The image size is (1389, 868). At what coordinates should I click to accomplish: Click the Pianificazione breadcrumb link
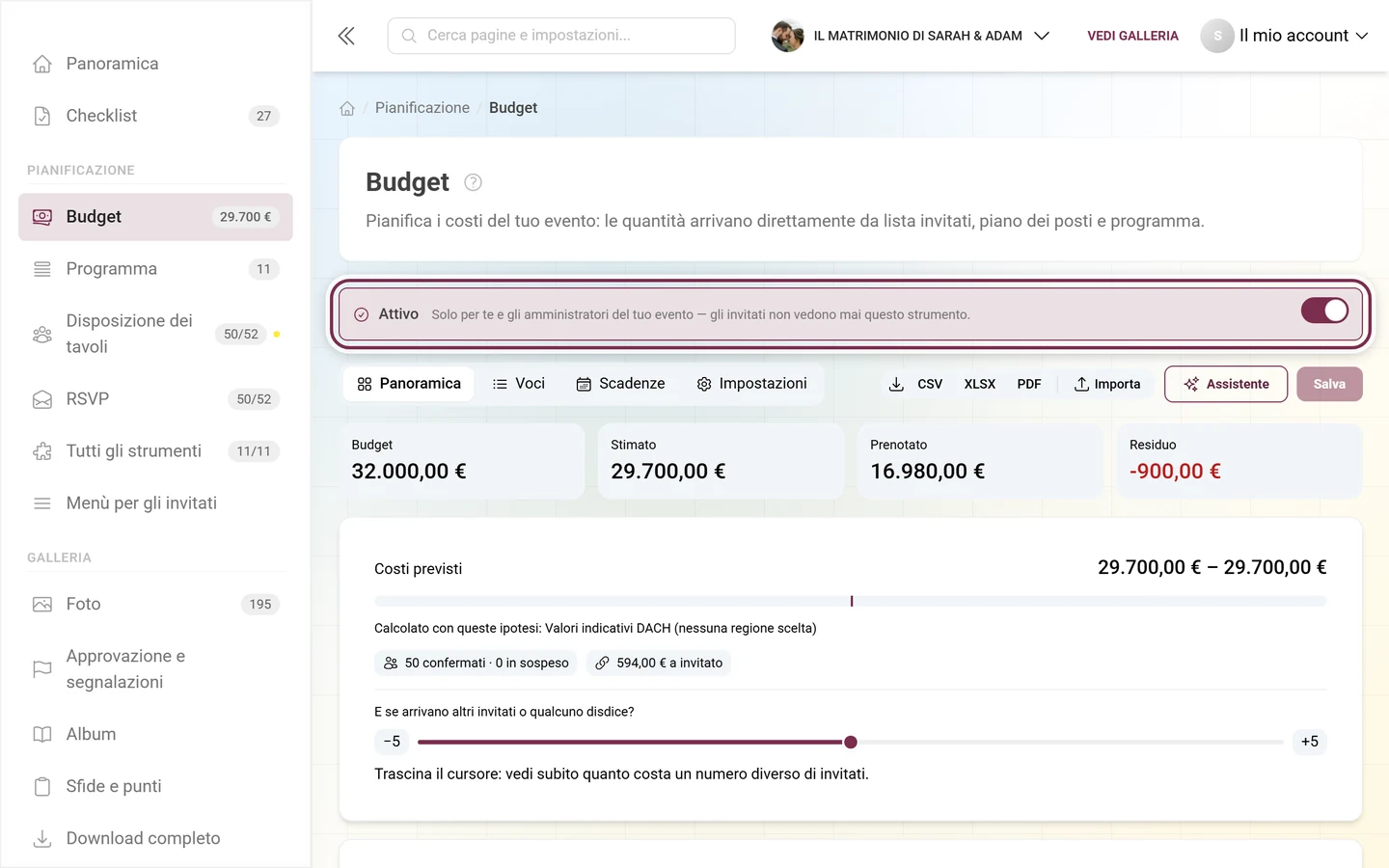pyautogui.click(x=422, y=108)
